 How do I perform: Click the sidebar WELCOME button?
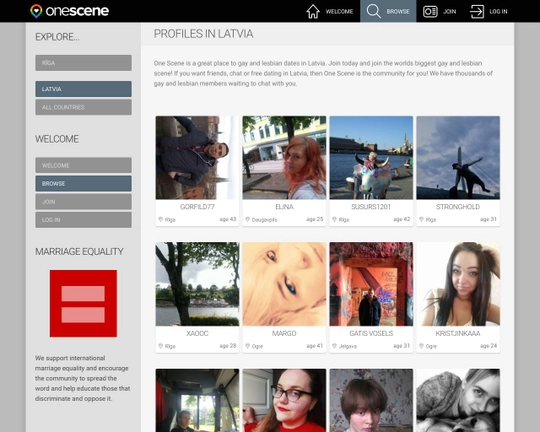[83, 165]
